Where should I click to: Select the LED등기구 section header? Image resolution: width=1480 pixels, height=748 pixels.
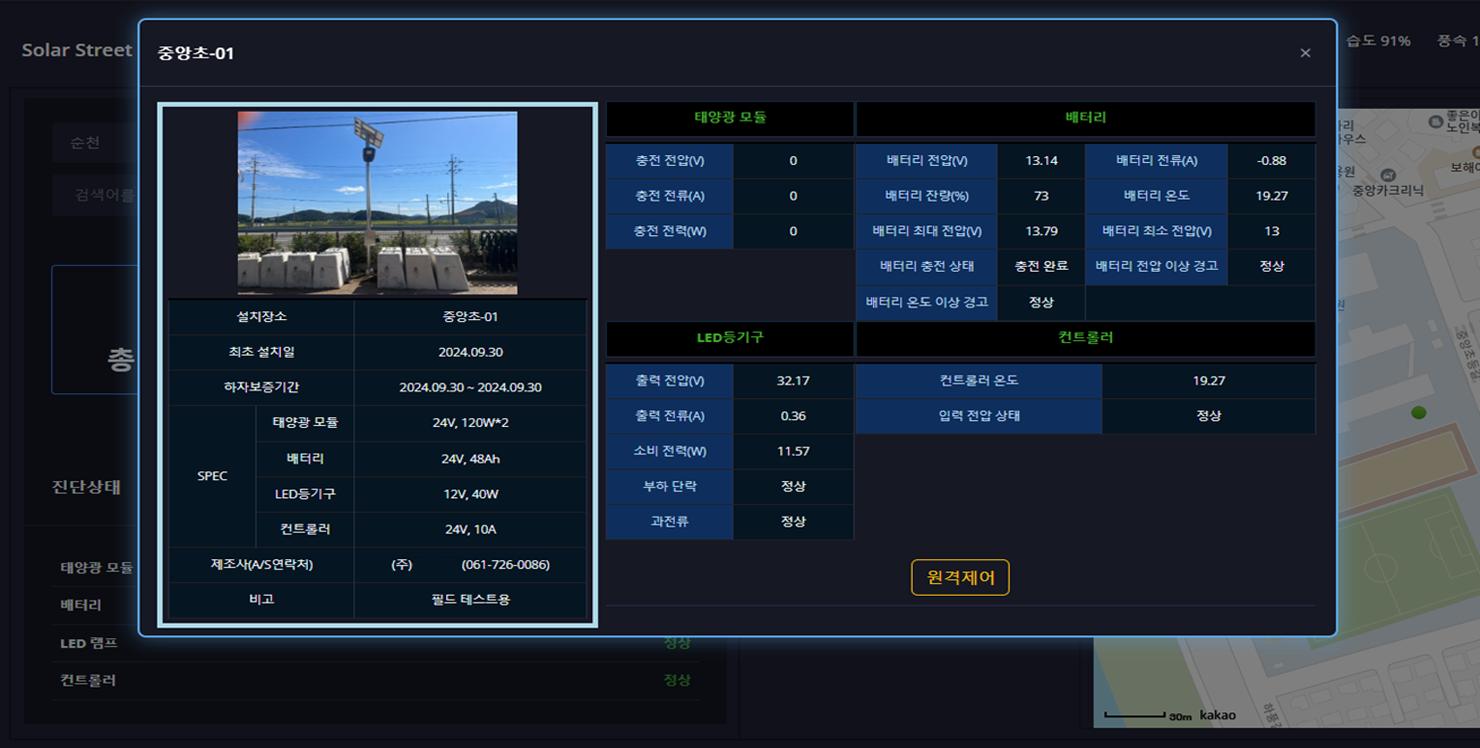coord(730,338)
